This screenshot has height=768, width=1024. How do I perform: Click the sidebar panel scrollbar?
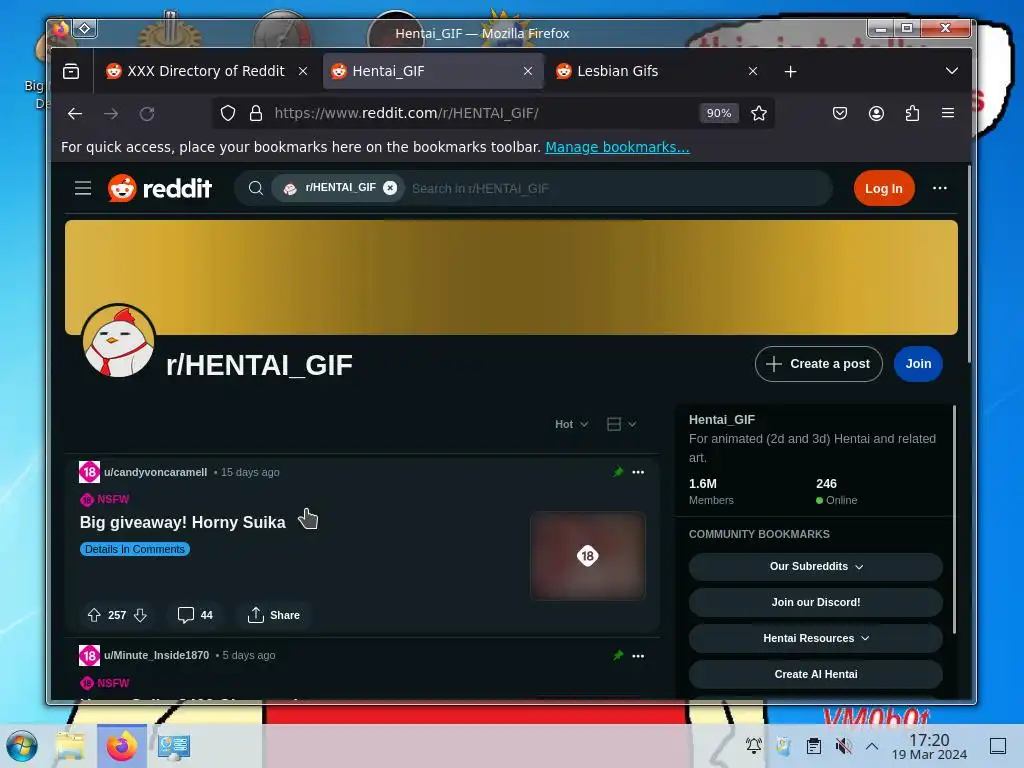coord(954,519)
